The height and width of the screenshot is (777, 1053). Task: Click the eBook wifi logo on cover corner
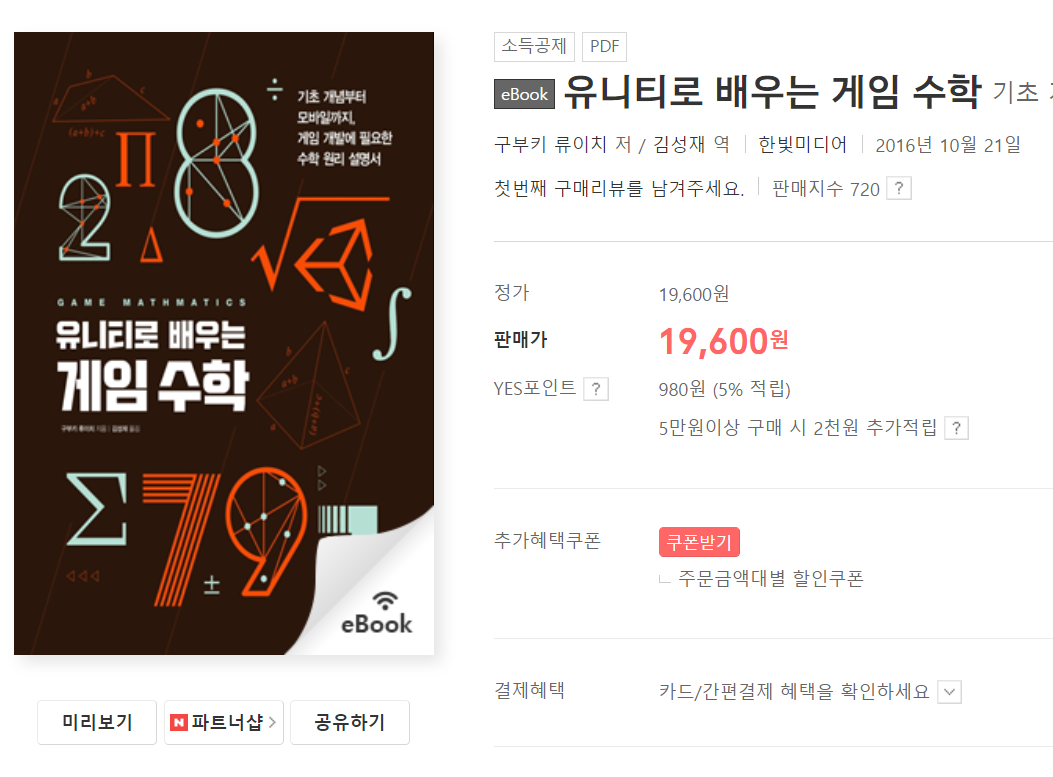(x=377, y=613)
